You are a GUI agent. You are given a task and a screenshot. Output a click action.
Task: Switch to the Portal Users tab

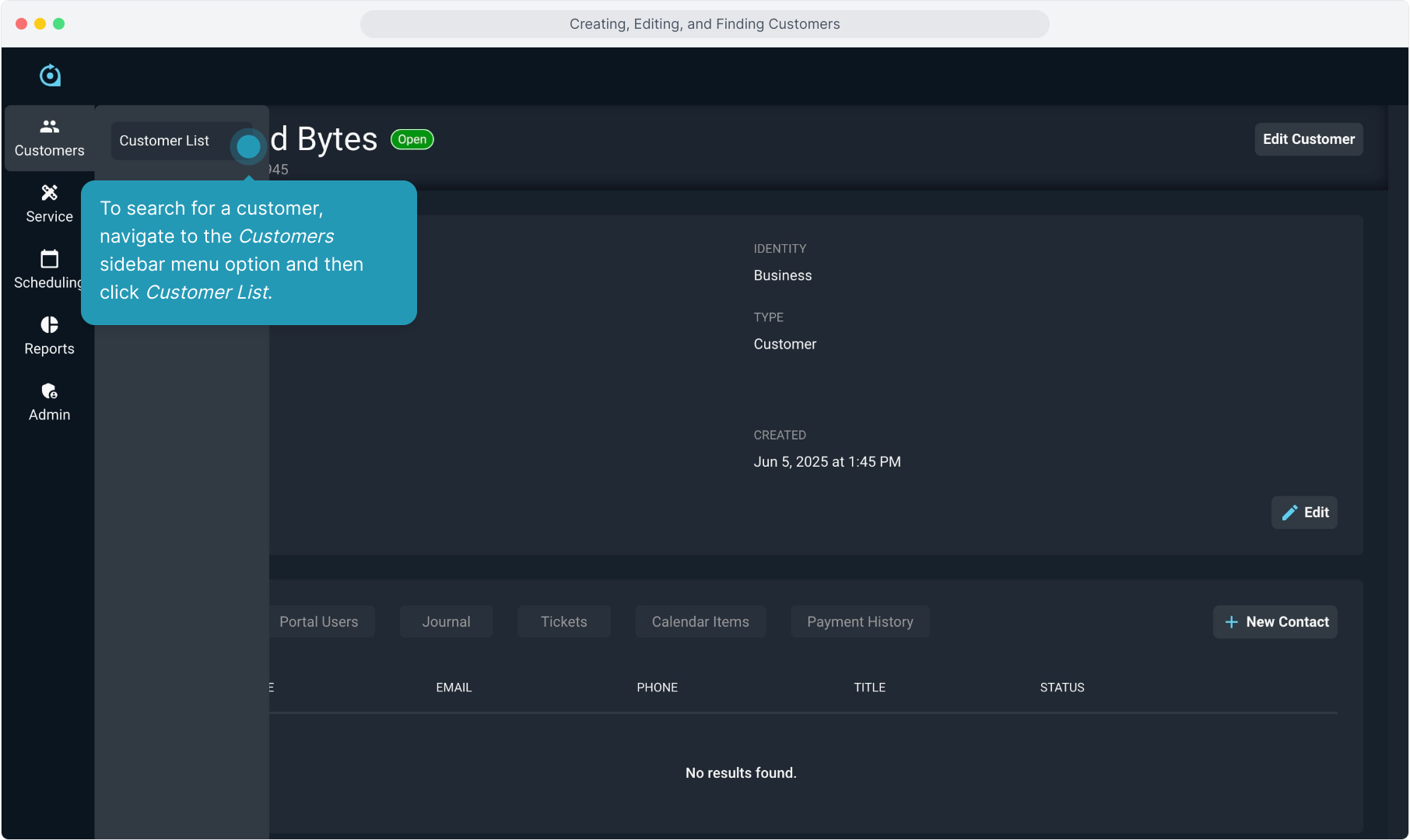click(318, 622)
